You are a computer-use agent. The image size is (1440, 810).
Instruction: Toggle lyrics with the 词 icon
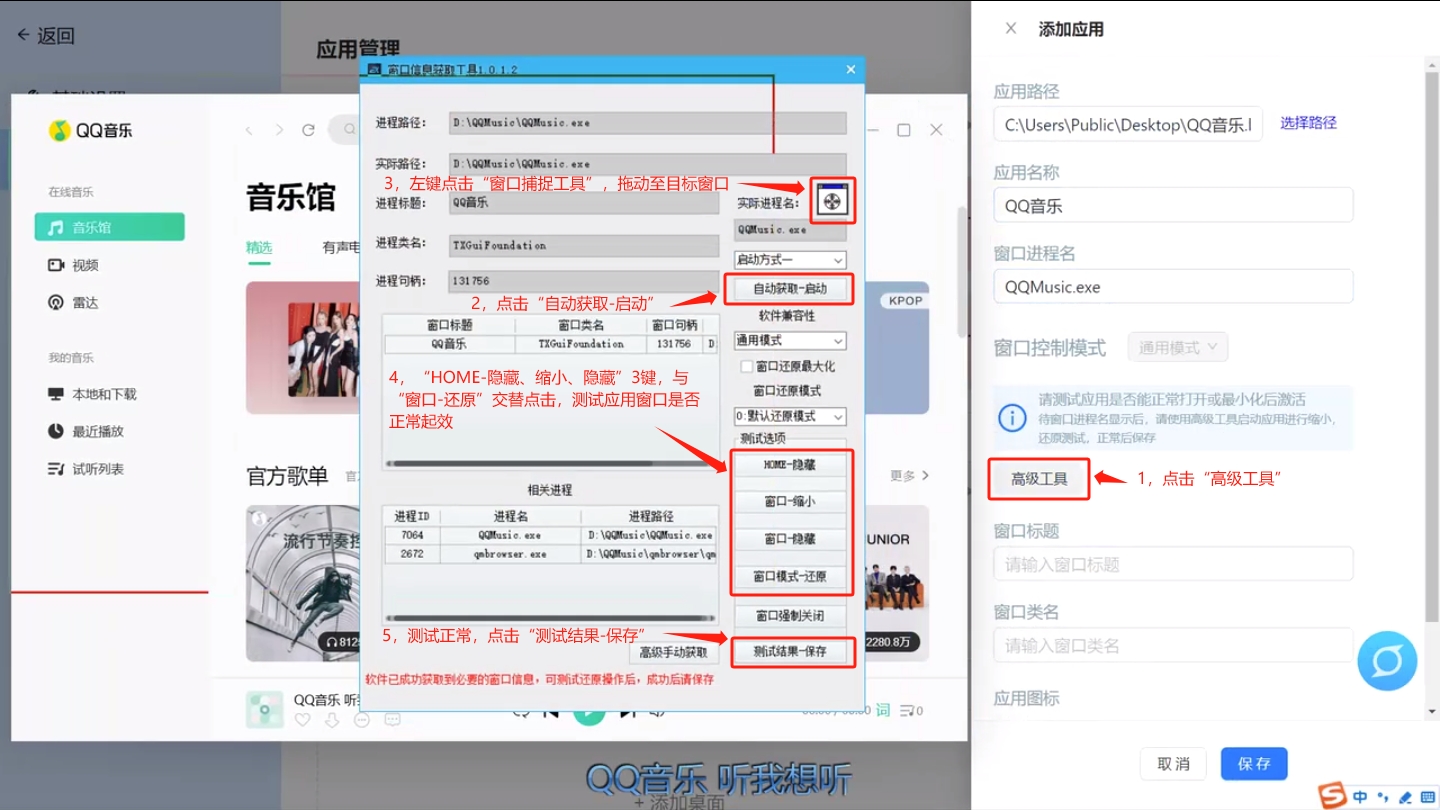click(883, 710)
